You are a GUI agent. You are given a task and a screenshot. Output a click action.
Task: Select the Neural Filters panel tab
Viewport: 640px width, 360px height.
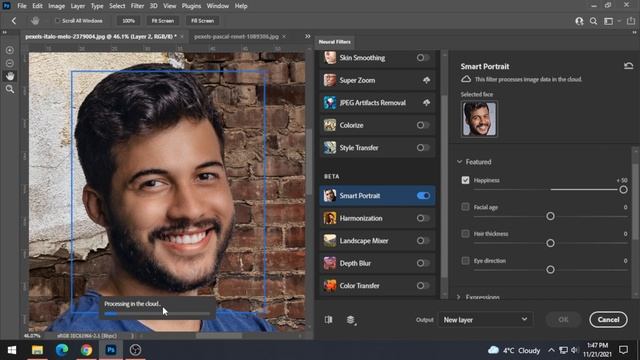[x=334, y=42]
